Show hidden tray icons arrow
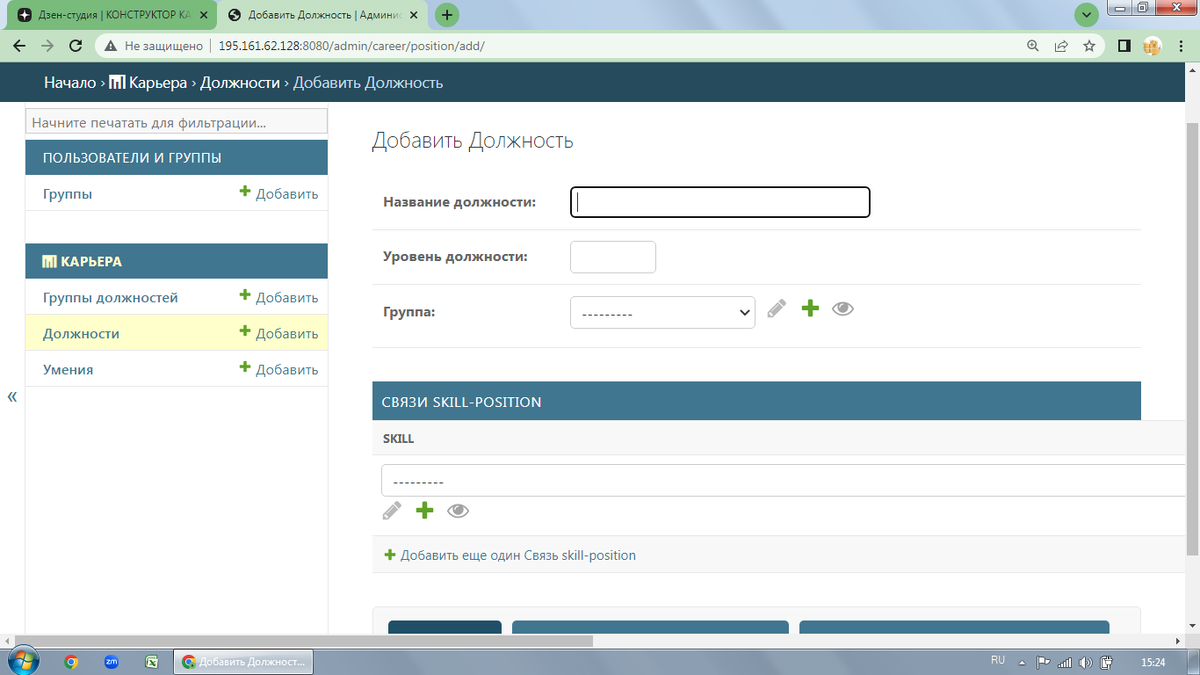This screenshot has width=1200, height=675. point(1022,662)
